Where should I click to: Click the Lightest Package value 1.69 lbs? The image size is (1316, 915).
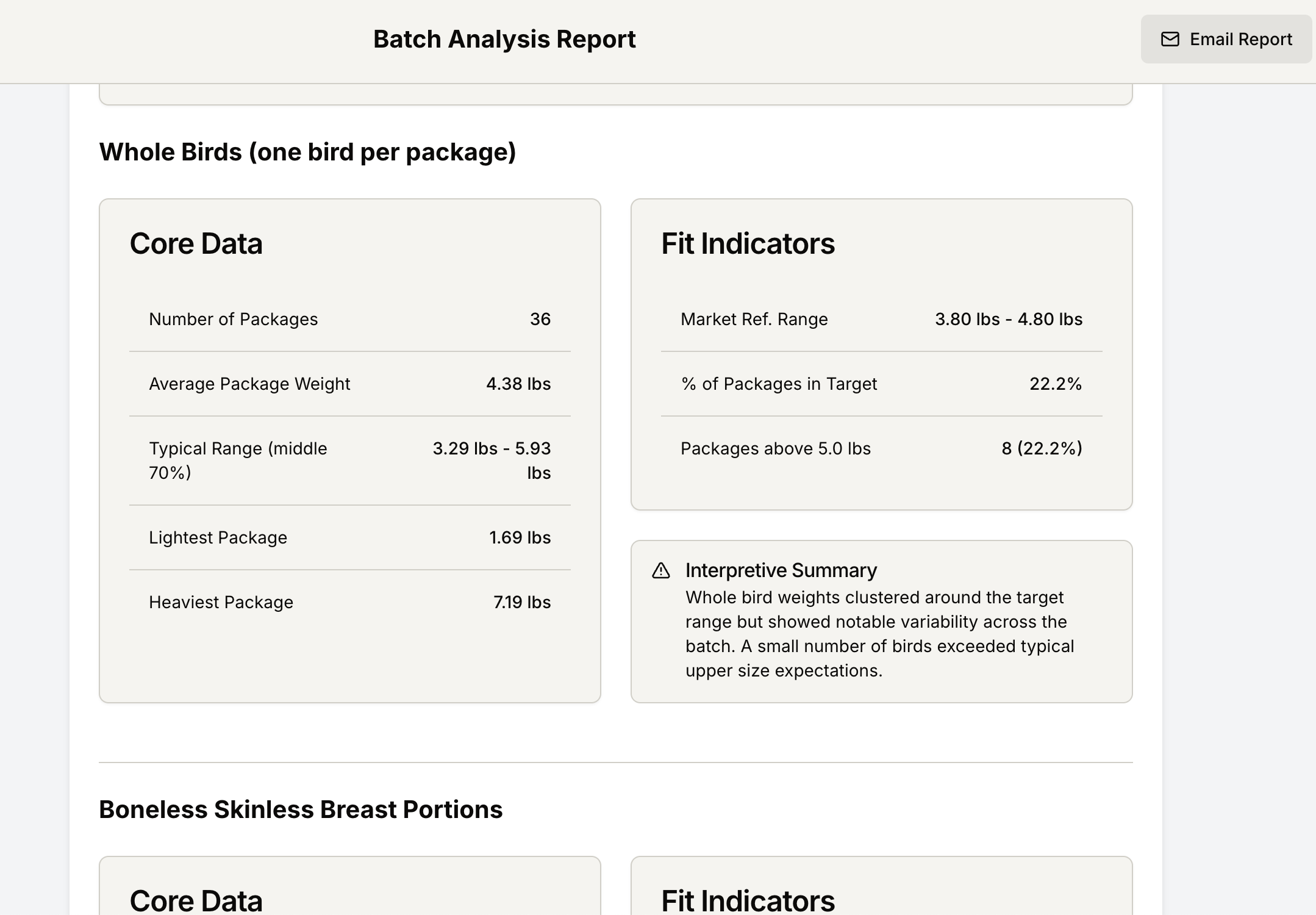(x=520, y=537)
